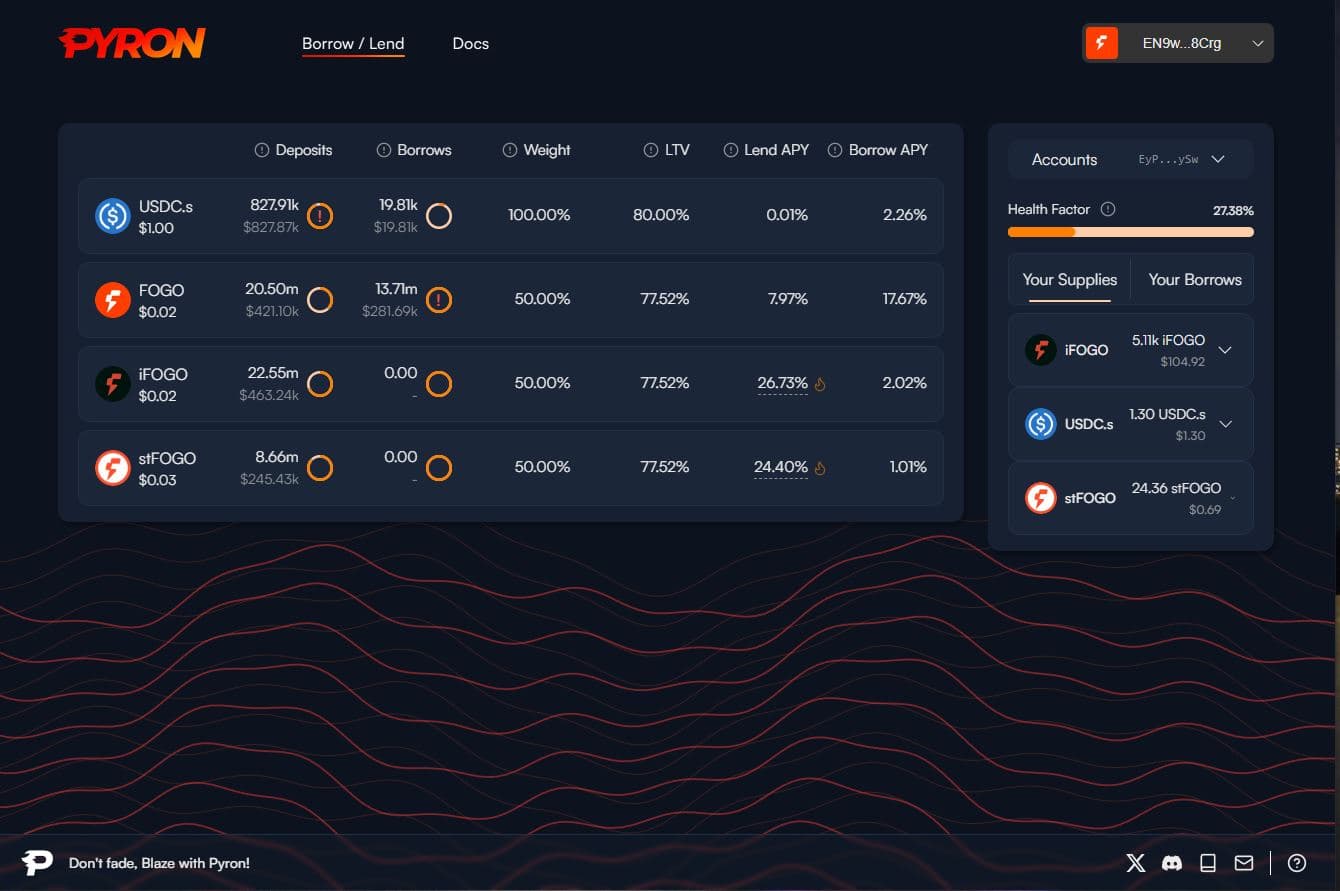Expand the iFOGO supply position

click(x=1225, y=350)
